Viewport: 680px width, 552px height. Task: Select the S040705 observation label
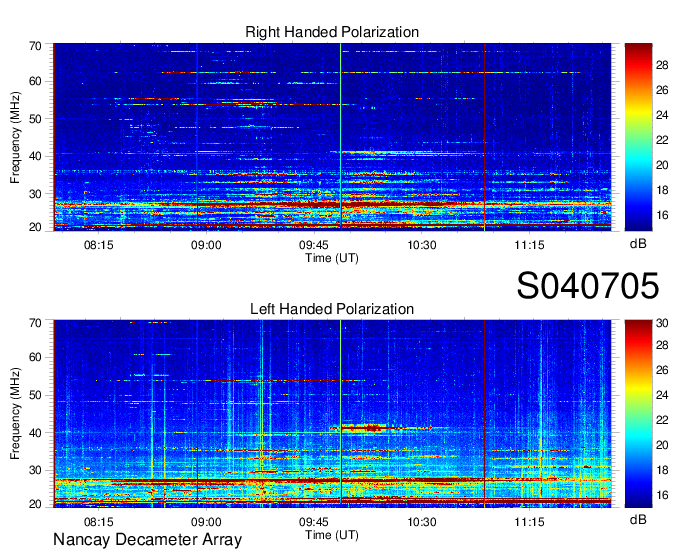point(588,286)
